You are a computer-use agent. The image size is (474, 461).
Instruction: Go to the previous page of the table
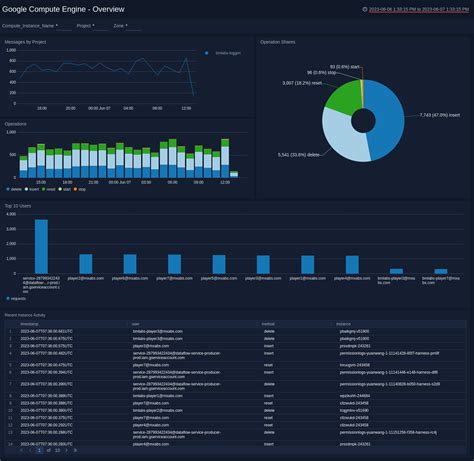coord(30,450)
